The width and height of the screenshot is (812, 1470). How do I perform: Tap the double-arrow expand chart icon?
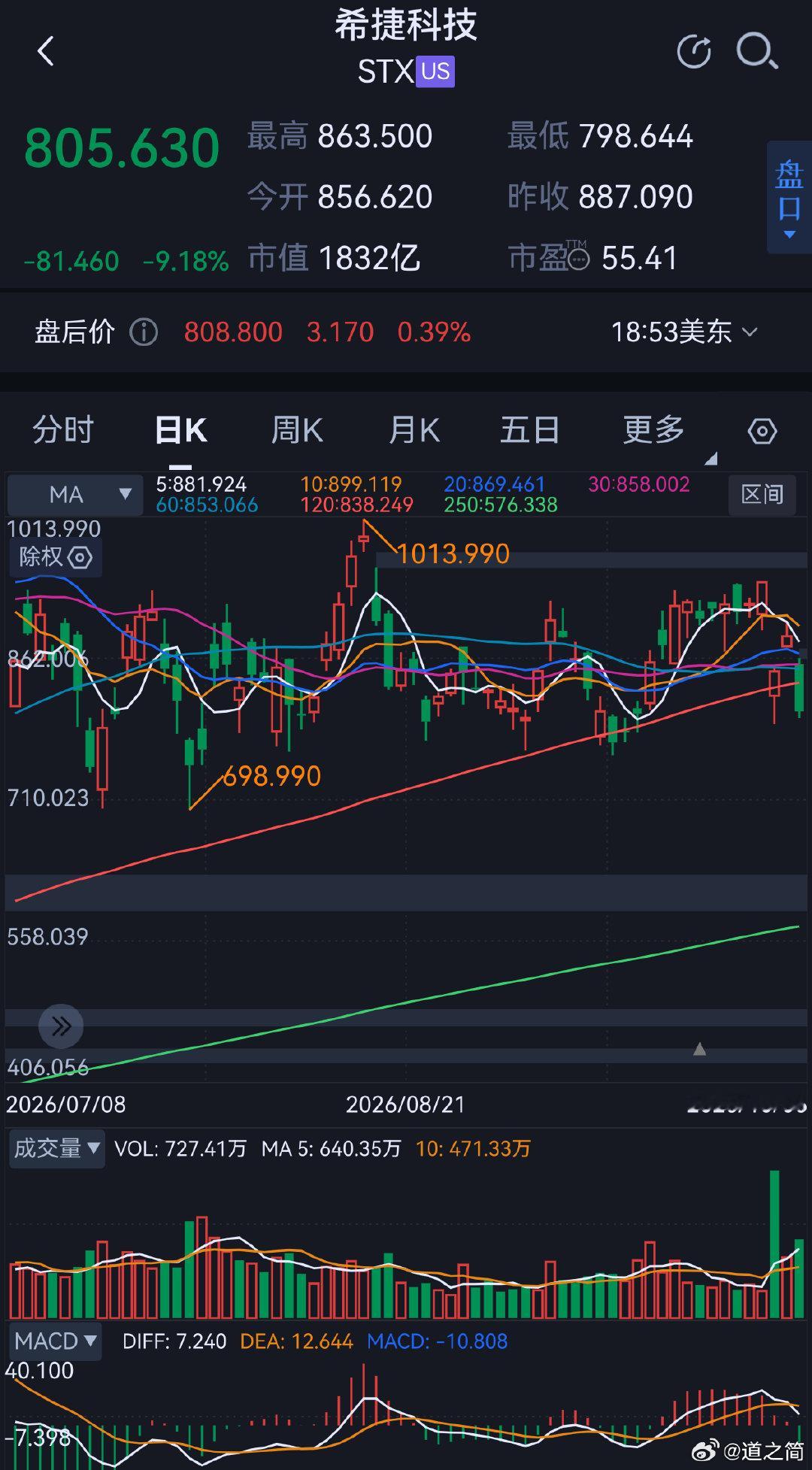(61, 1026)
